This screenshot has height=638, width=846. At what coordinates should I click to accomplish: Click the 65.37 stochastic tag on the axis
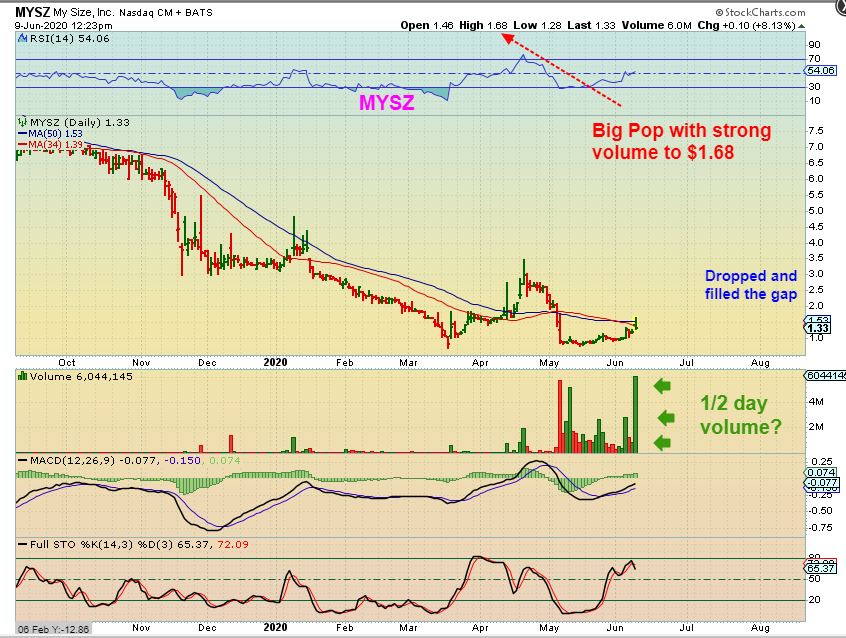click(821, 568)
